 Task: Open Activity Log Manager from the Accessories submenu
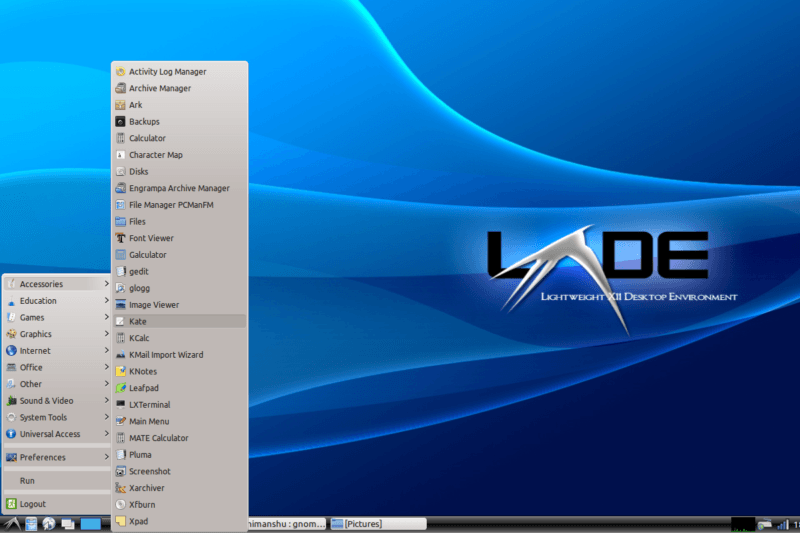(179, 72)
